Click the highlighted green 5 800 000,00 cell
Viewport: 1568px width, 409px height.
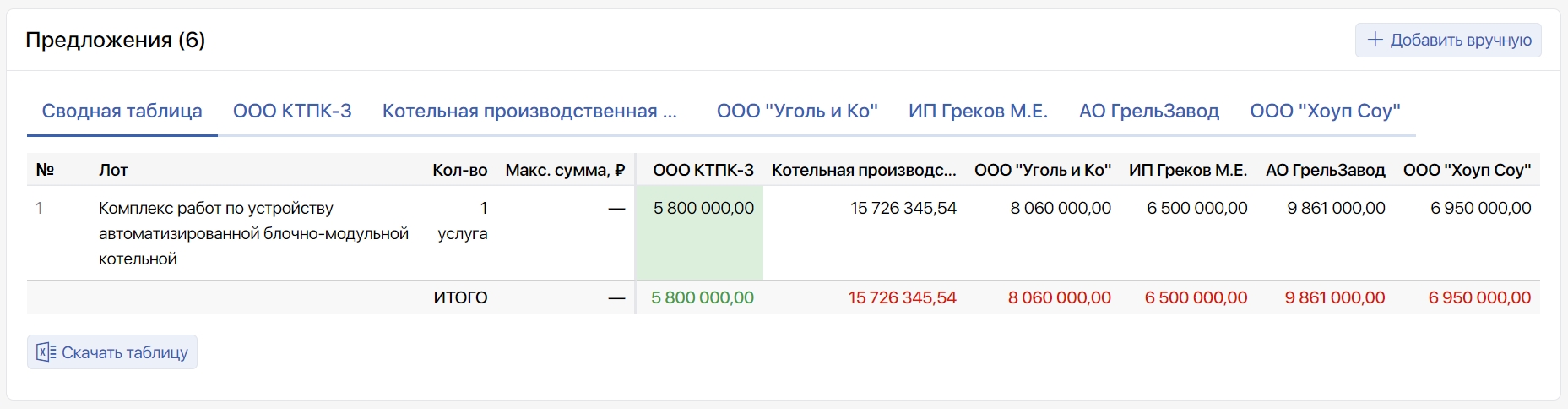coord(703,209)
